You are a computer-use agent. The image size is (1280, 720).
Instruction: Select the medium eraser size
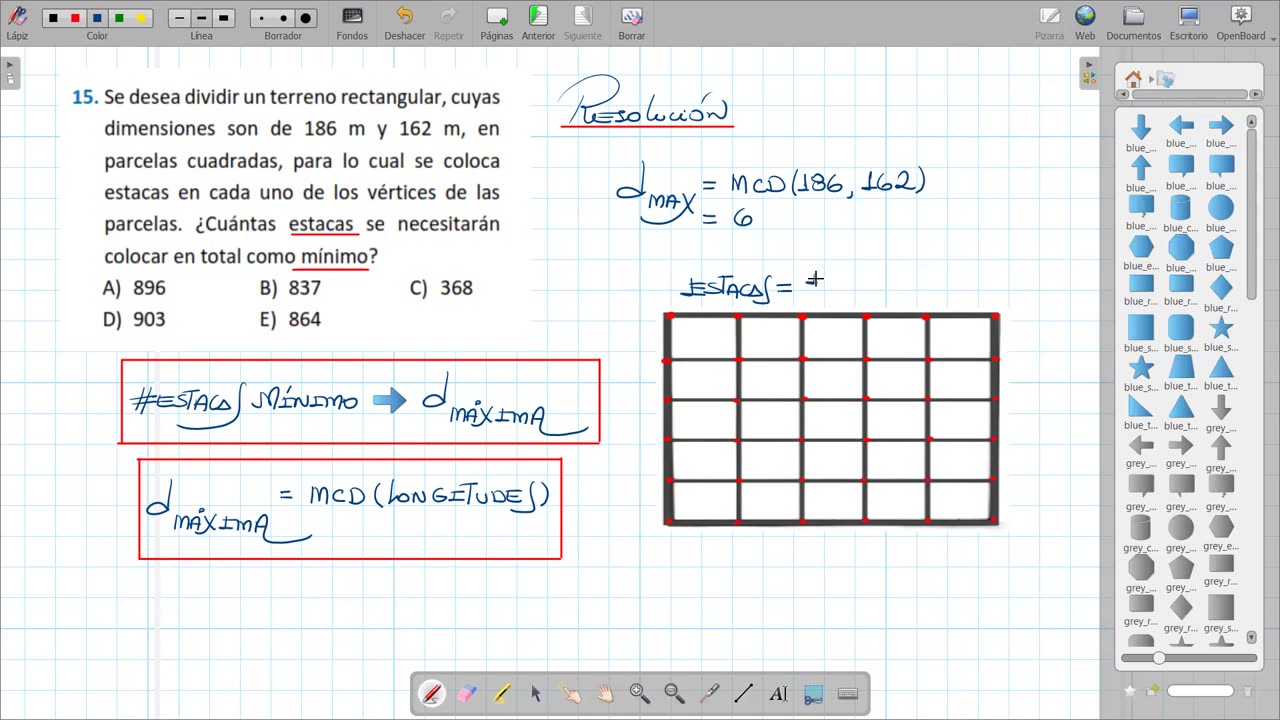point(283,18)
